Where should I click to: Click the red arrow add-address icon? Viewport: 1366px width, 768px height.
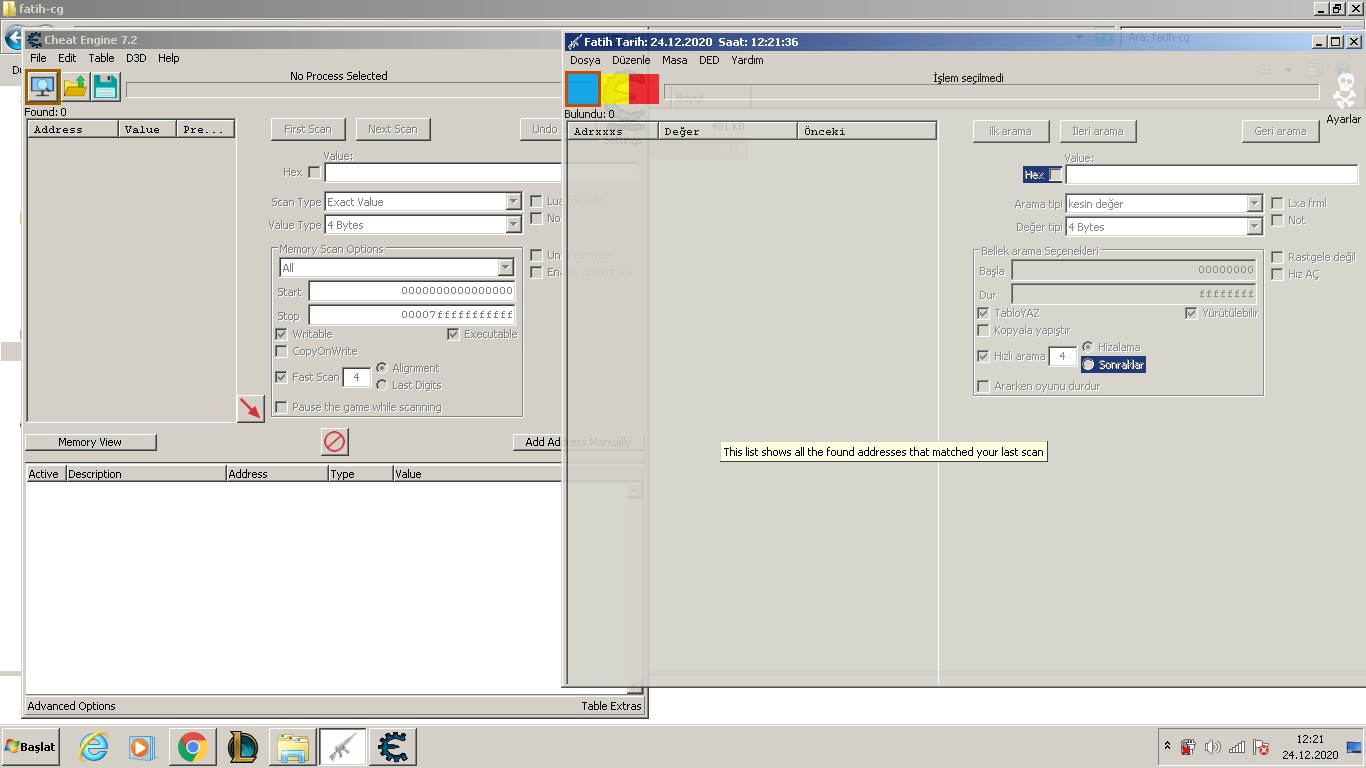coord(250,408)
